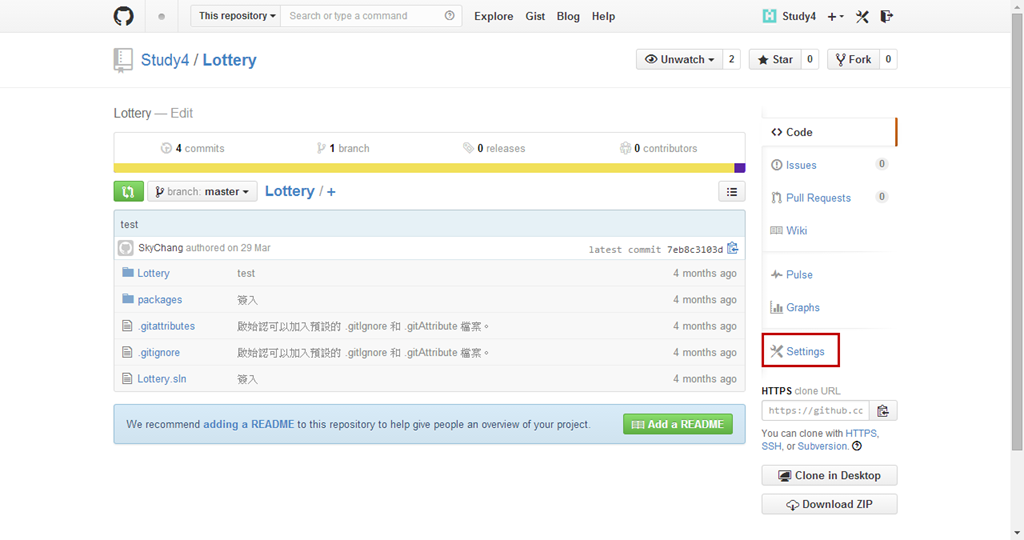Click the repository book icon
This screenshot has height=540, width=1024.
pyautogui.click(x=123, y=60)
